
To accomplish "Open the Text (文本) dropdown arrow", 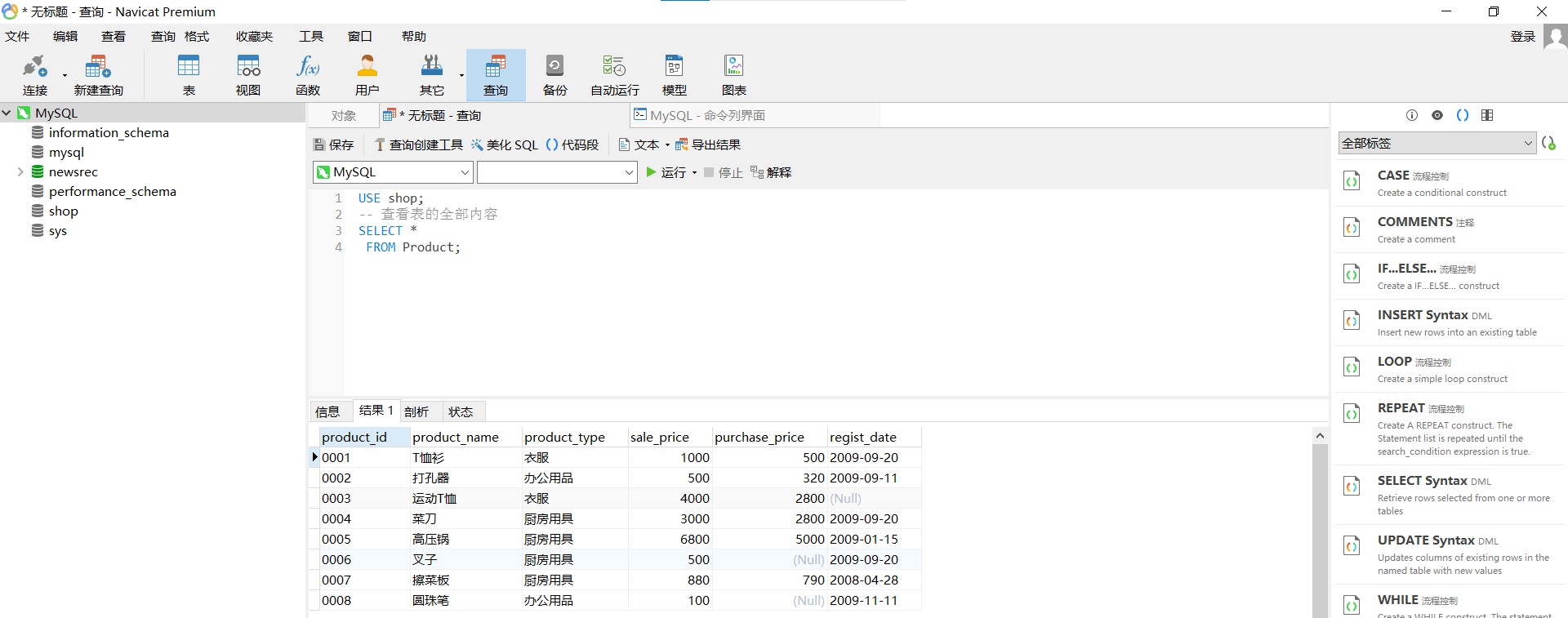I will point(667,144).
